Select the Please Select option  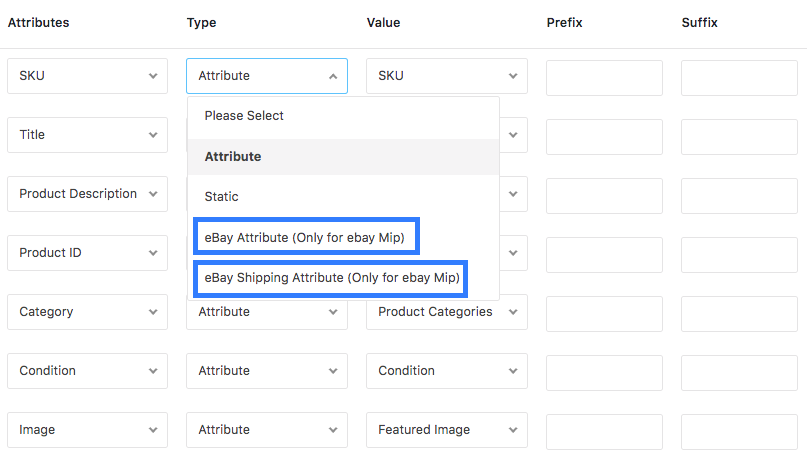tap(343, 116)
